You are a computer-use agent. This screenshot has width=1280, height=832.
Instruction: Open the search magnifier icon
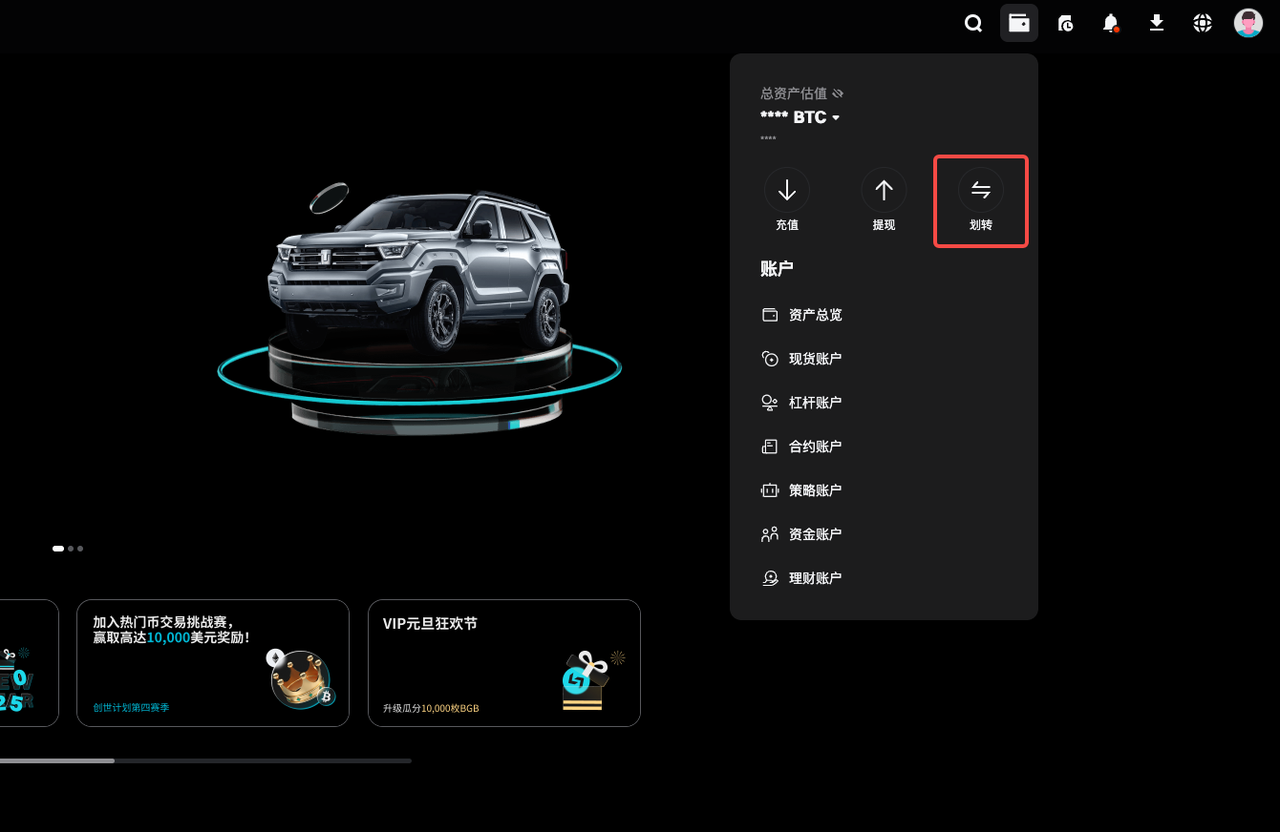(x=973, y=23)
